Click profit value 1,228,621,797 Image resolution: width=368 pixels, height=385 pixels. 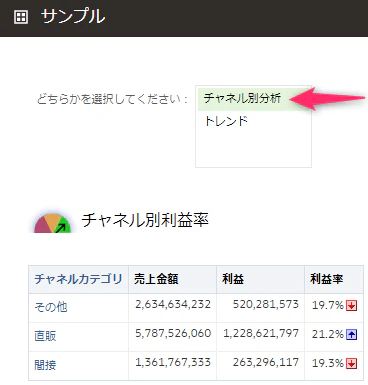261,333
